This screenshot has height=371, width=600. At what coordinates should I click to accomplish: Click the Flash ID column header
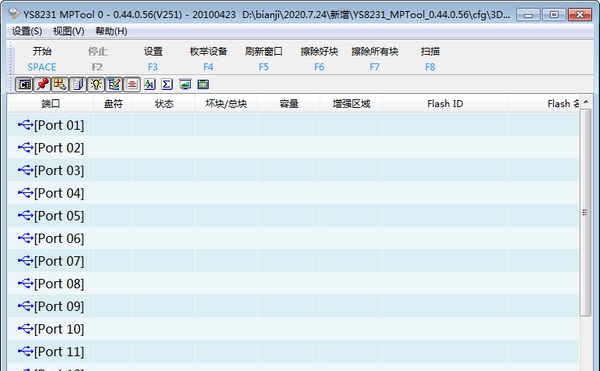[445, 104]
